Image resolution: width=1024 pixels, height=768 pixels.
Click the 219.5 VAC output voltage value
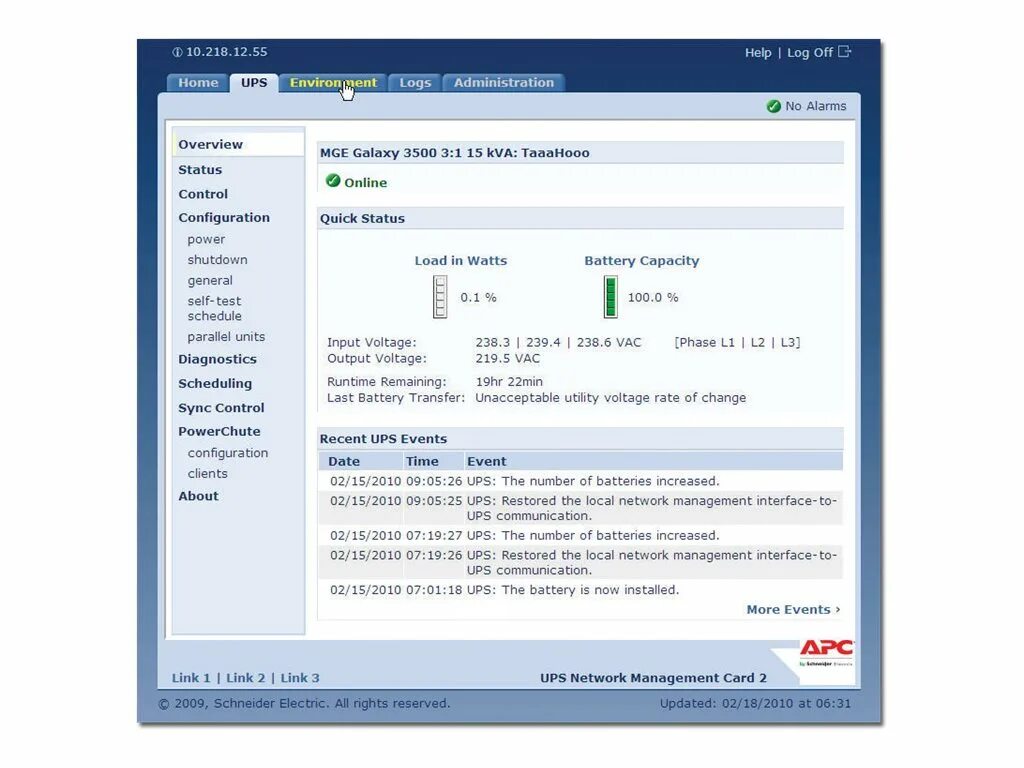507,359
